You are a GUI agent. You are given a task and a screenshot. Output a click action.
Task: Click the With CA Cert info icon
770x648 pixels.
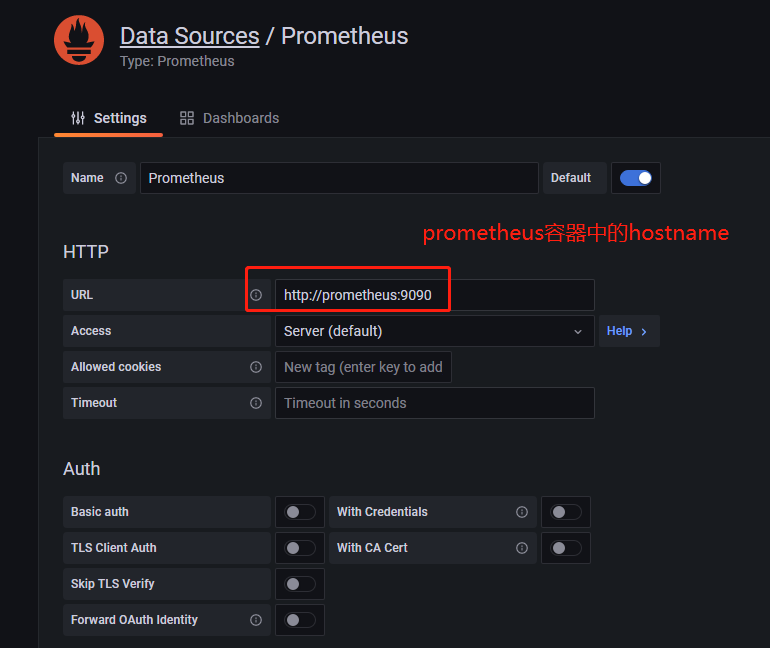pyautogui.click(x=522, y=548)
